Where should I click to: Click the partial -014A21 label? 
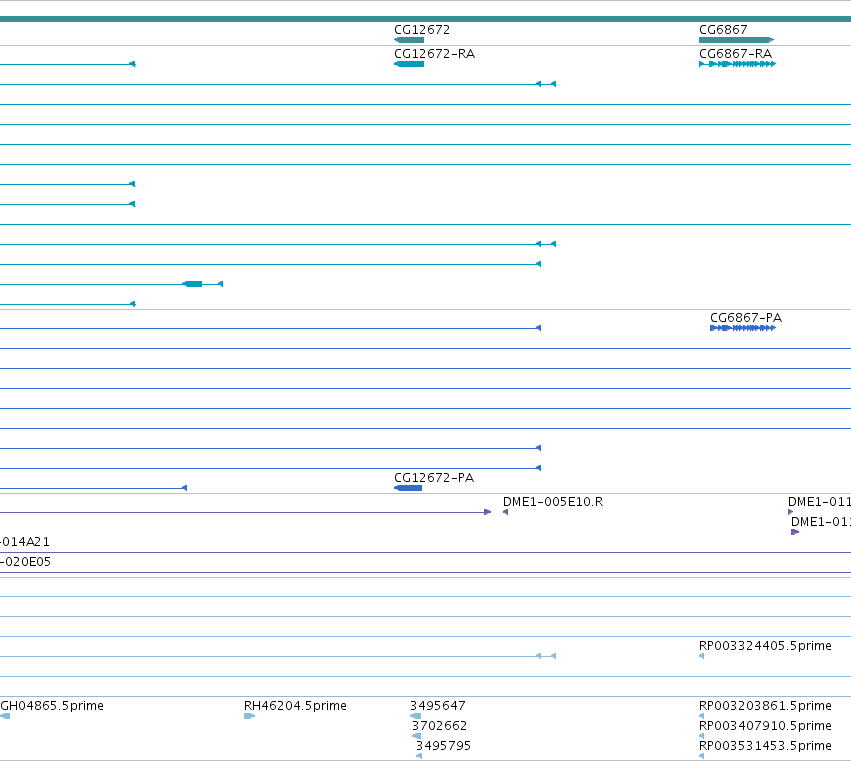pos(25,542)
